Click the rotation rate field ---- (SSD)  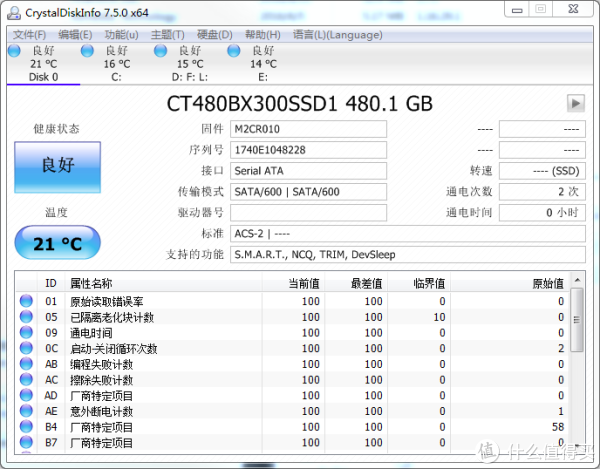click(x=542, y=171)
